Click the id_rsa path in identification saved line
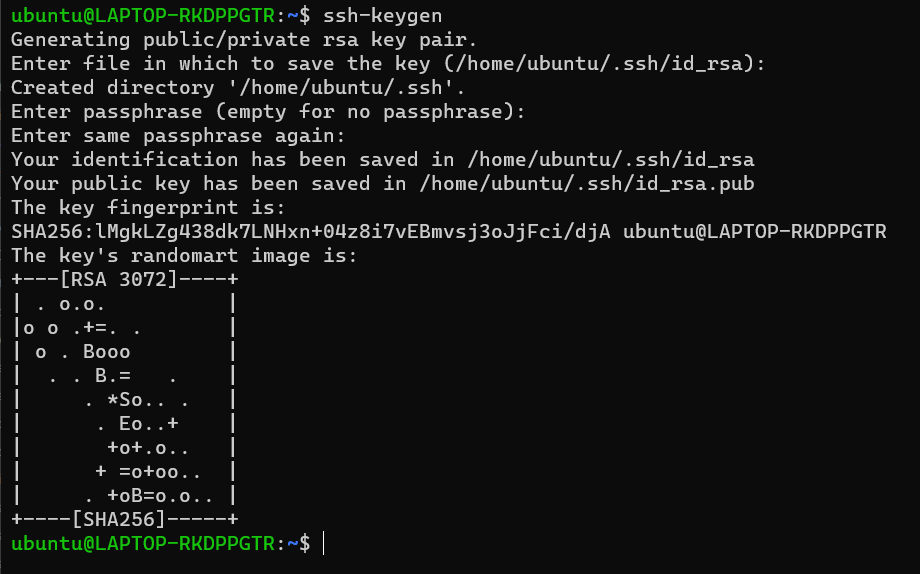 (611, 160)
